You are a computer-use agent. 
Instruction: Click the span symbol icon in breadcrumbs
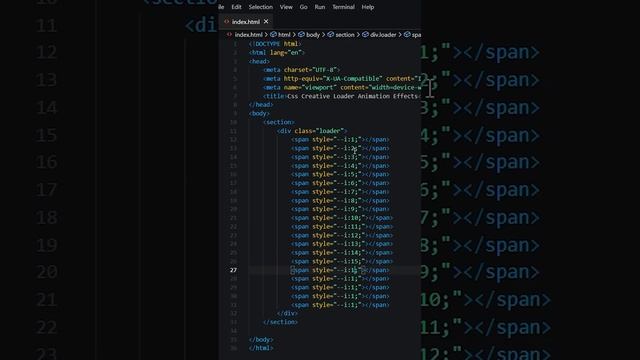(x=407, y=35)
